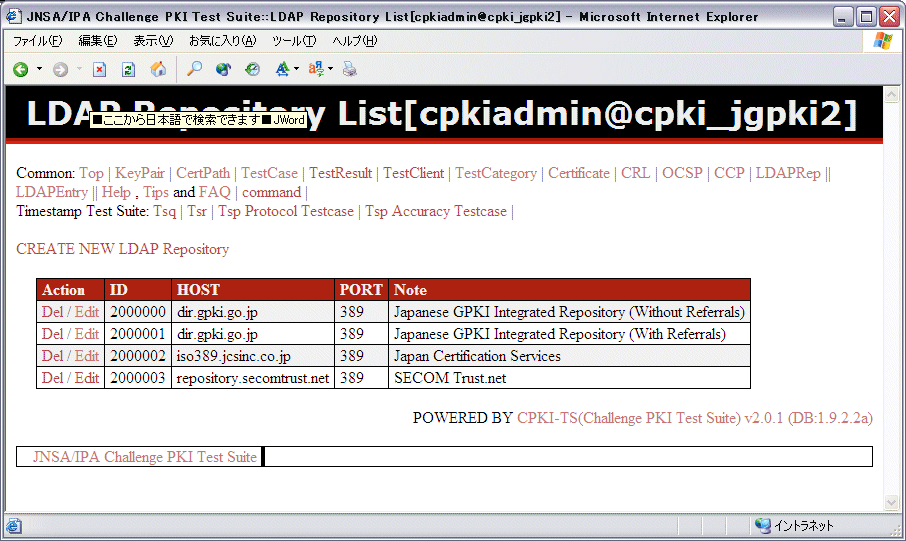Click the History toolbar icon

252,69
